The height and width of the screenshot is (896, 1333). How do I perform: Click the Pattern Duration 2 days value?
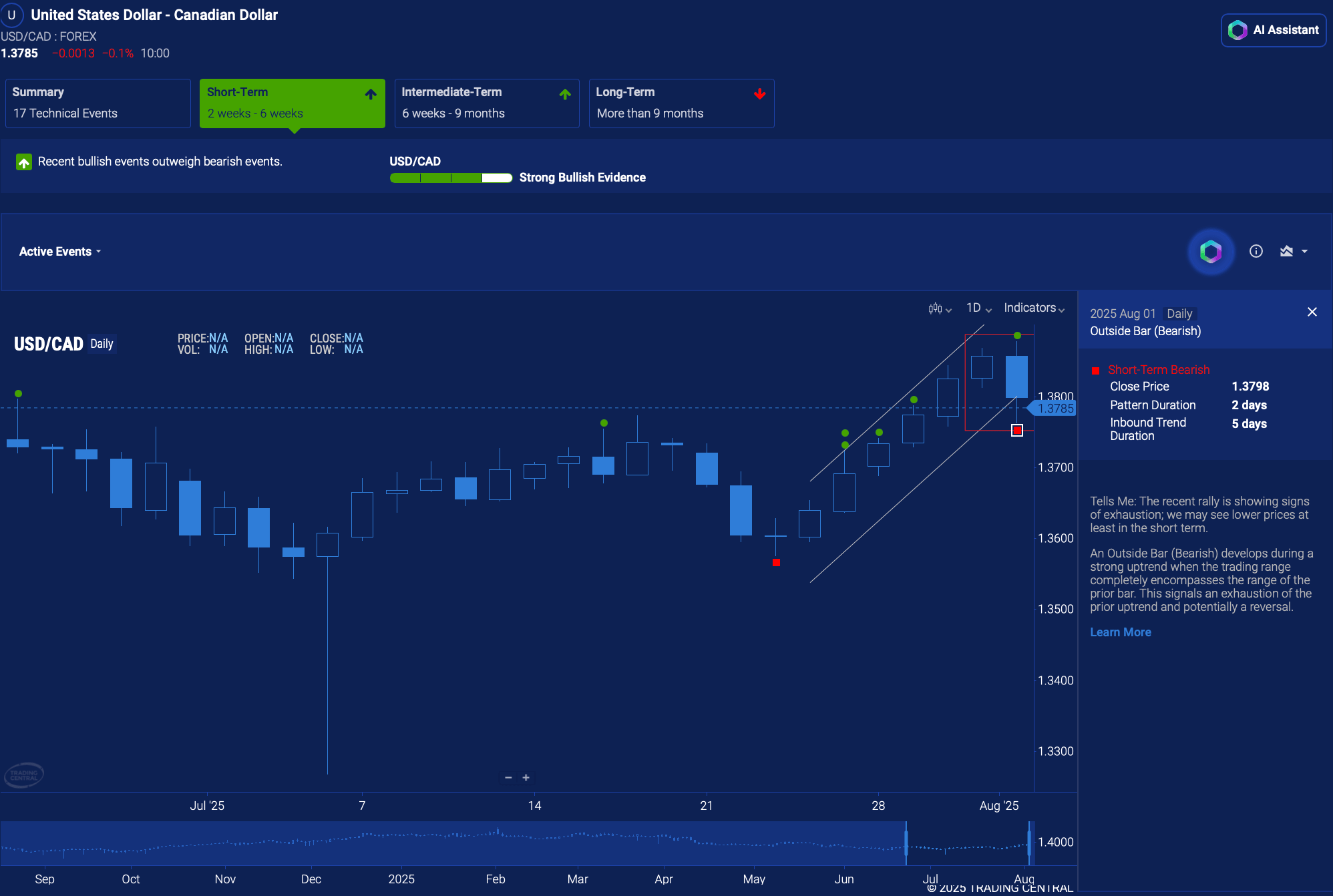[1249, 405]
